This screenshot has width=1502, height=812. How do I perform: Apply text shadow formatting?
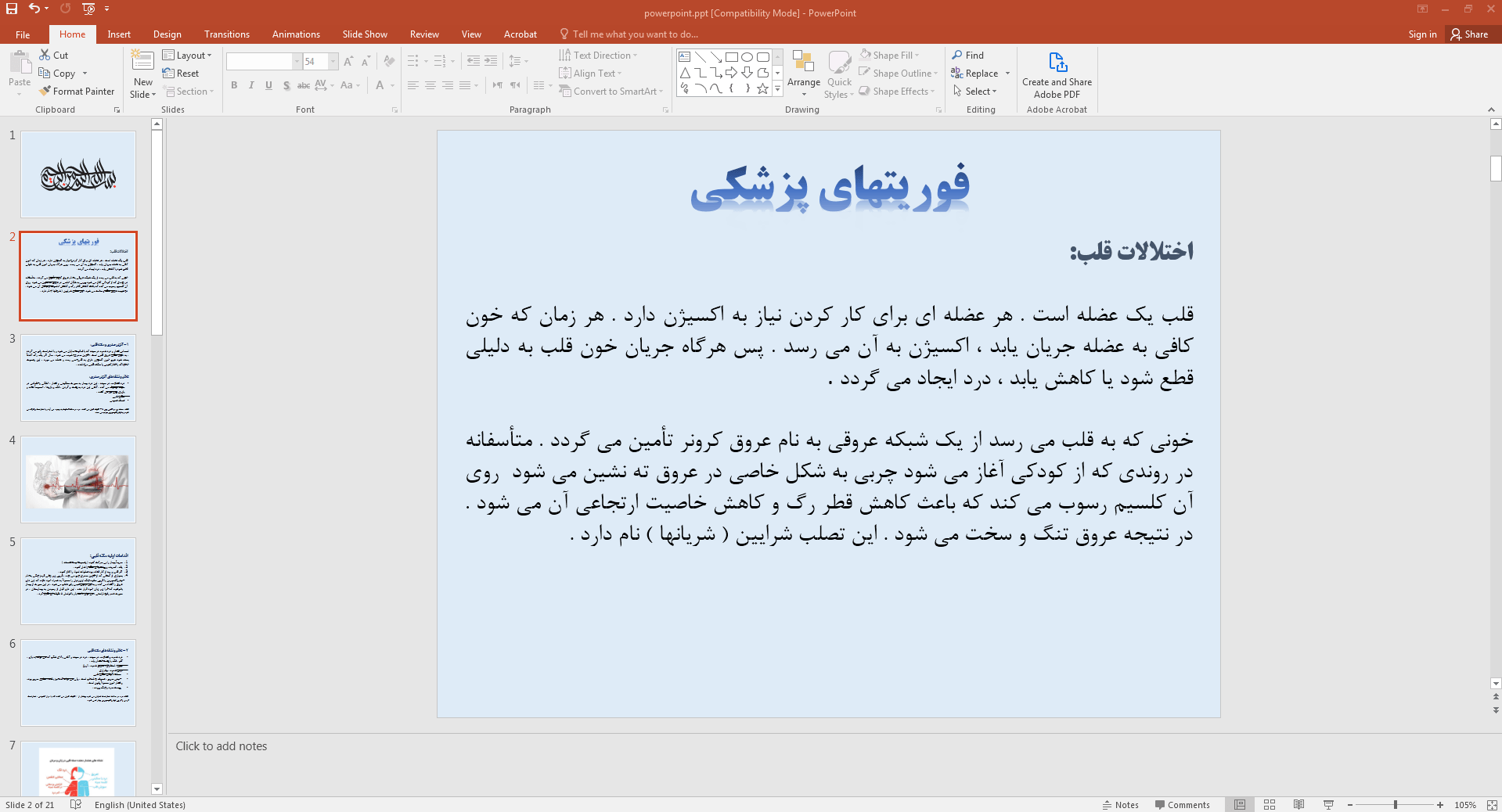click(286, 85)
